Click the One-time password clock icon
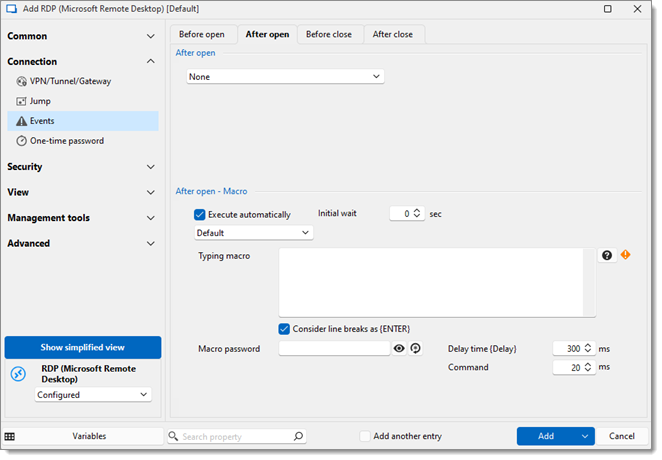 coord(21,141)
